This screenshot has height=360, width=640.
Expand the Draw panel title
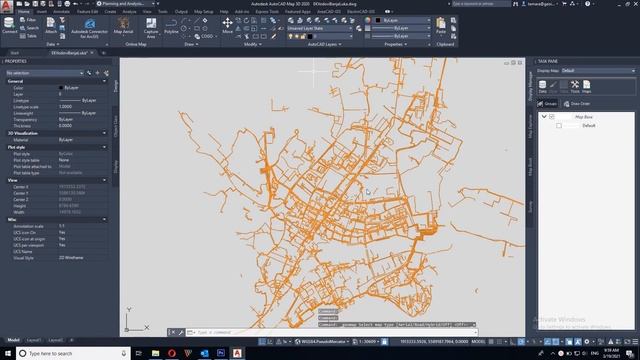point(191,44)
